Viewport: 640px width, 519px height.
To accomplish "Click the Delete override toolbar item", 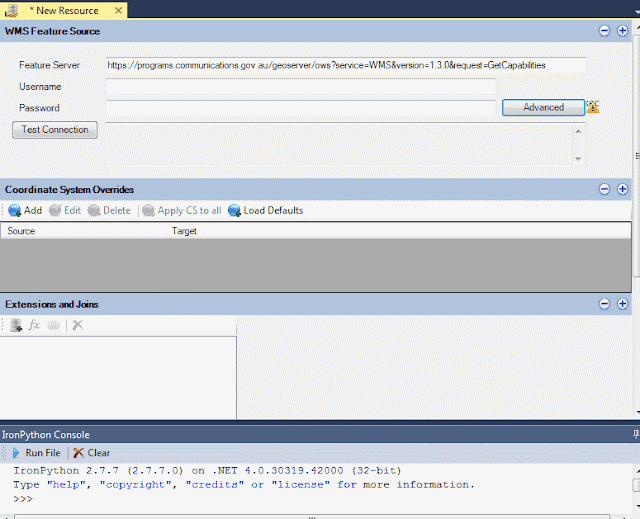I will 109,211.
